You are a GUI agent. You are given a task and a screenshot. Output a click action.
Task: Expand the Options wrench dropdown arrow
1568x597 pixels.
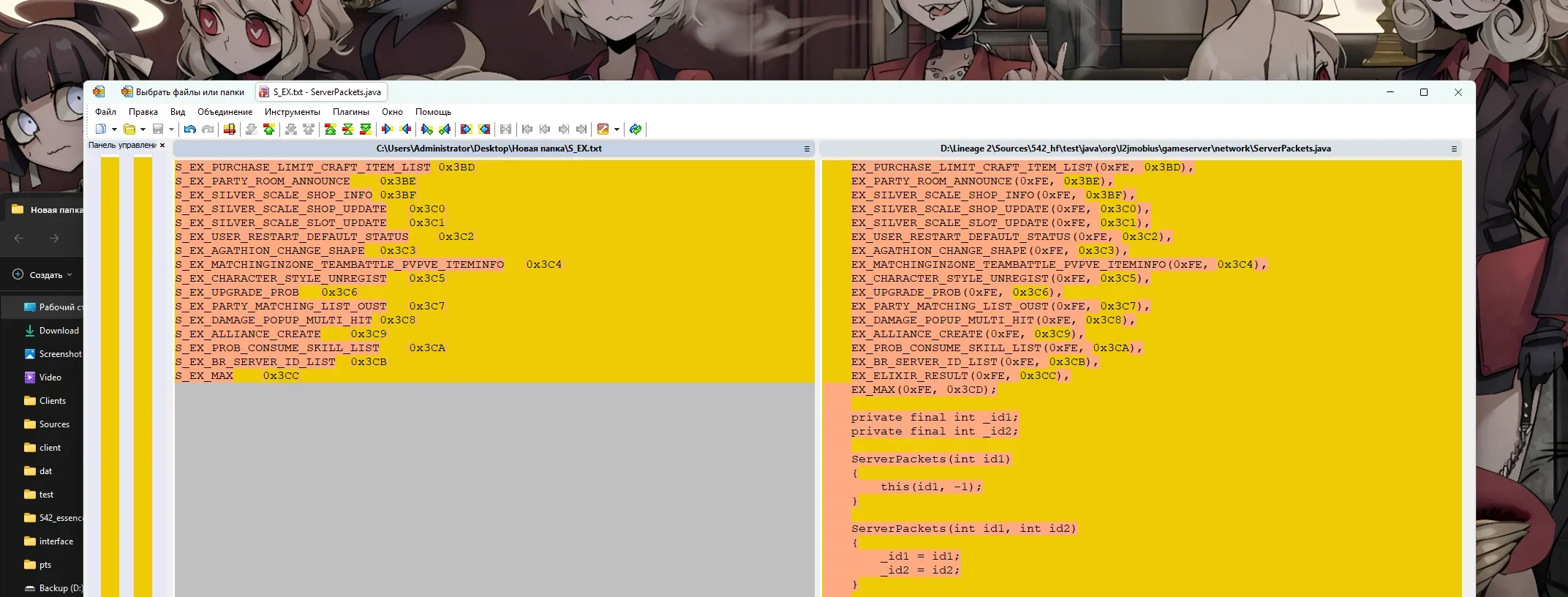pos(617,129)
